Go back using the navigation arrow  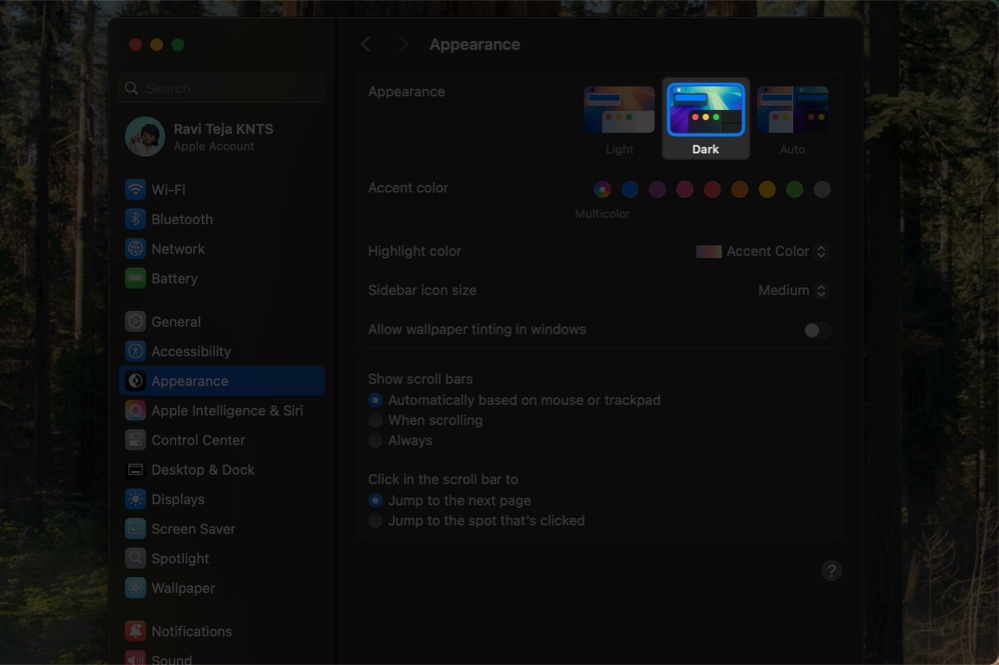click(x=365, y=44)
